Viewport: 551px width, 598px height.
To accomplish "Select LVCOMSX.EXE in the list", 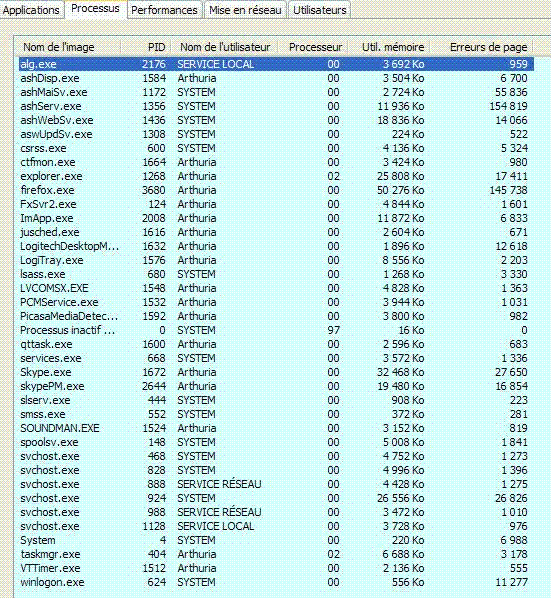I will point(276,288).
